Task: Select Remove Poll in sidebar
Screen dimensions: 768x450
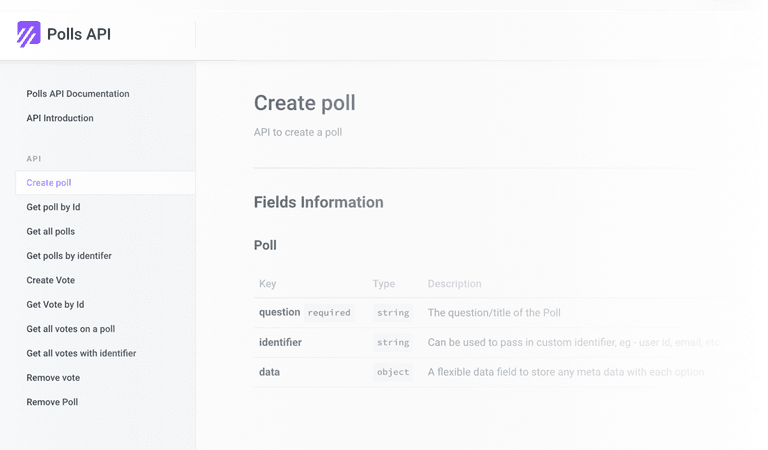Action: pos(52,402)
